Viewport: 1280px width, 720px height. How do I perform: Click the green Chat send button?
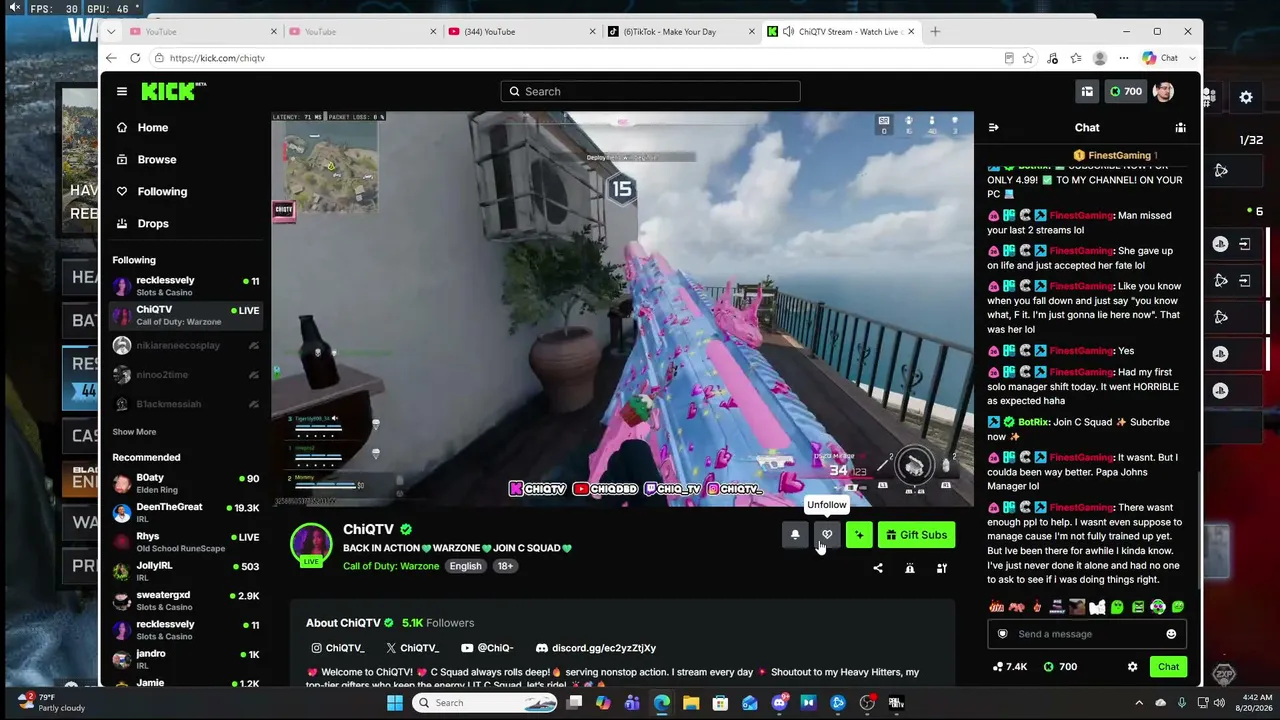tap(1168, 667)
